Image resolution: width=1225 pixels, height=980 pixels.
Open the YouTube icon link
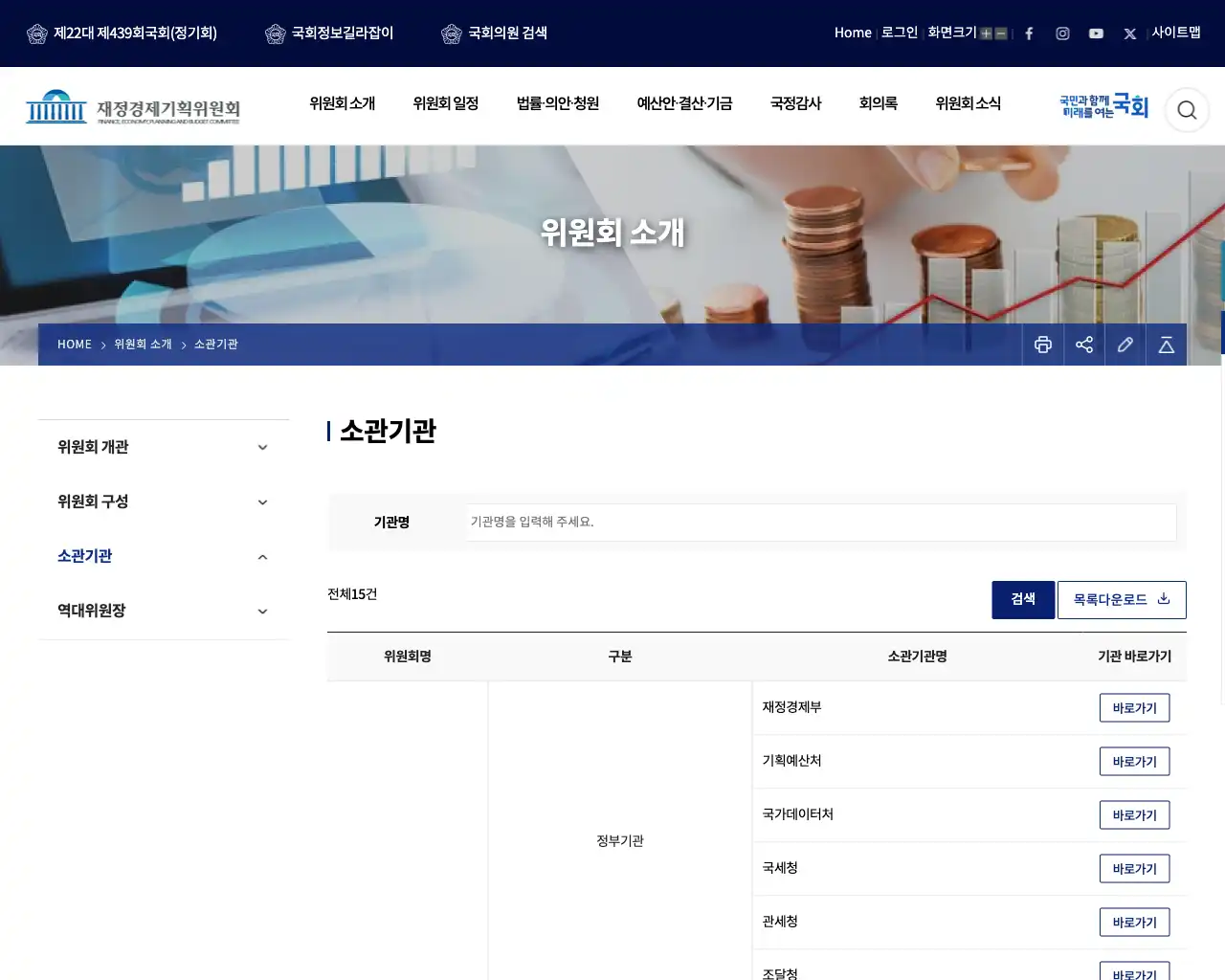[1096, 33]
